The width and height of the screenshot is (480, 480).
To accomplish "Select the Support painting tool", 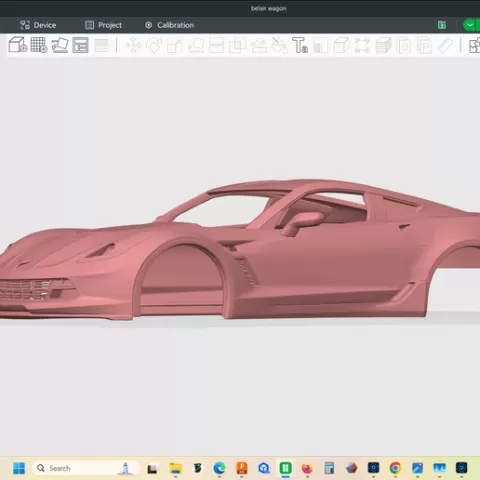I will pyautogui.click(x=259, y=45).
